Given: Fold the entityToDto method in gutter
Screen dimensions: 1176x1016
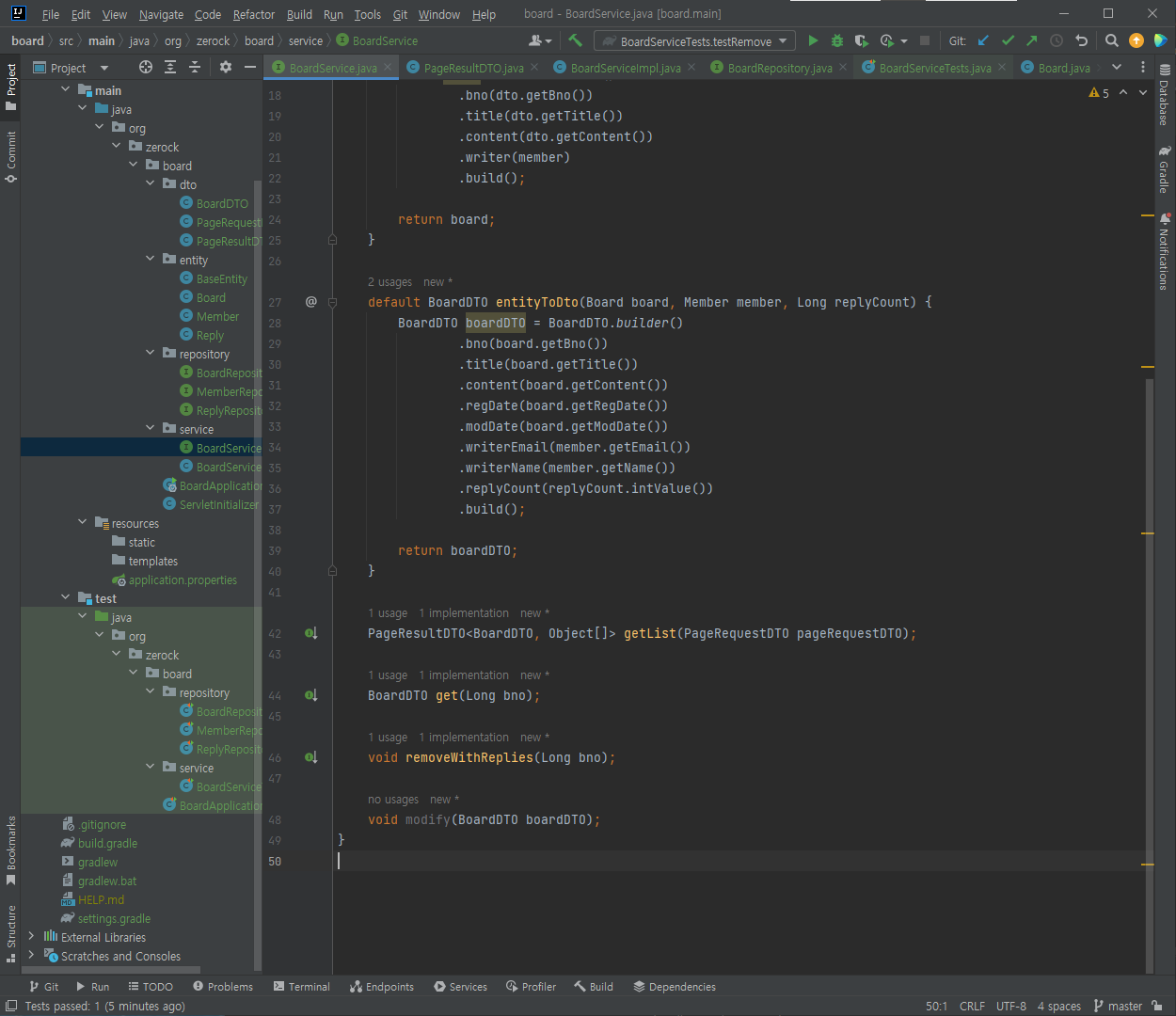Looking at the screenshot, I should (x=332, y=302).
